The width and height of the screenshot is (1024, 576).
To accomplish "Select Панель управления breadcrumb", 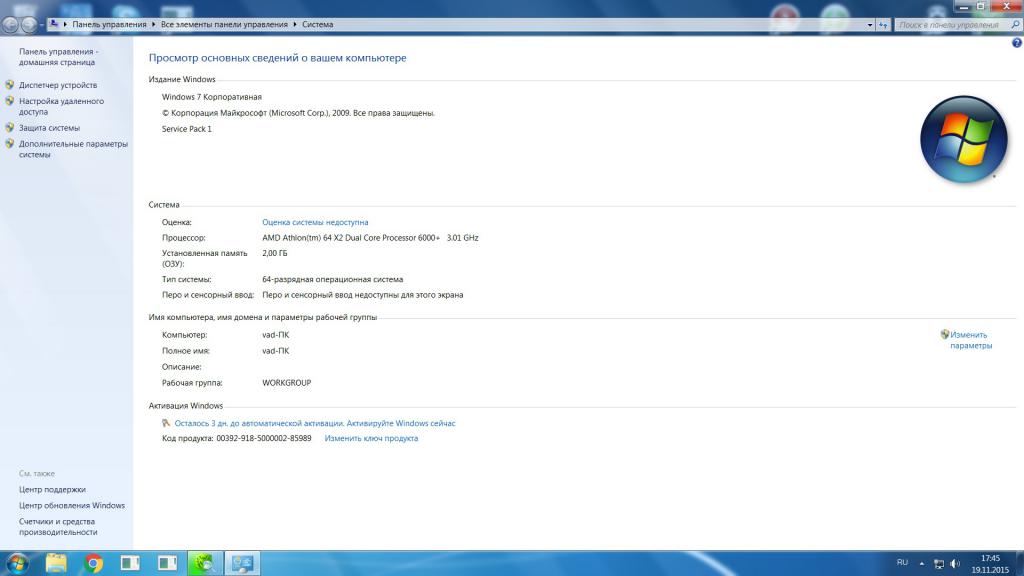I will (109, 24).
